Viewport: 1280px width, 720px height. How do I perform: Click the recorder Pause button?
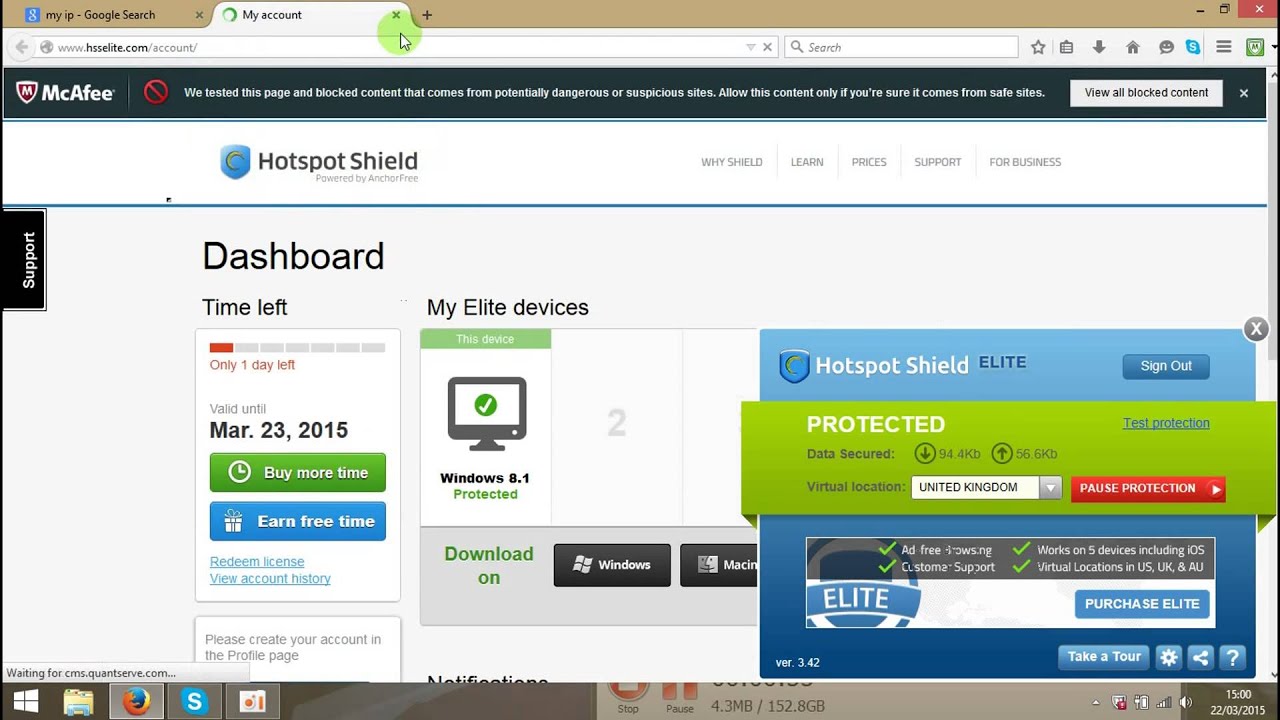(680, 696)
